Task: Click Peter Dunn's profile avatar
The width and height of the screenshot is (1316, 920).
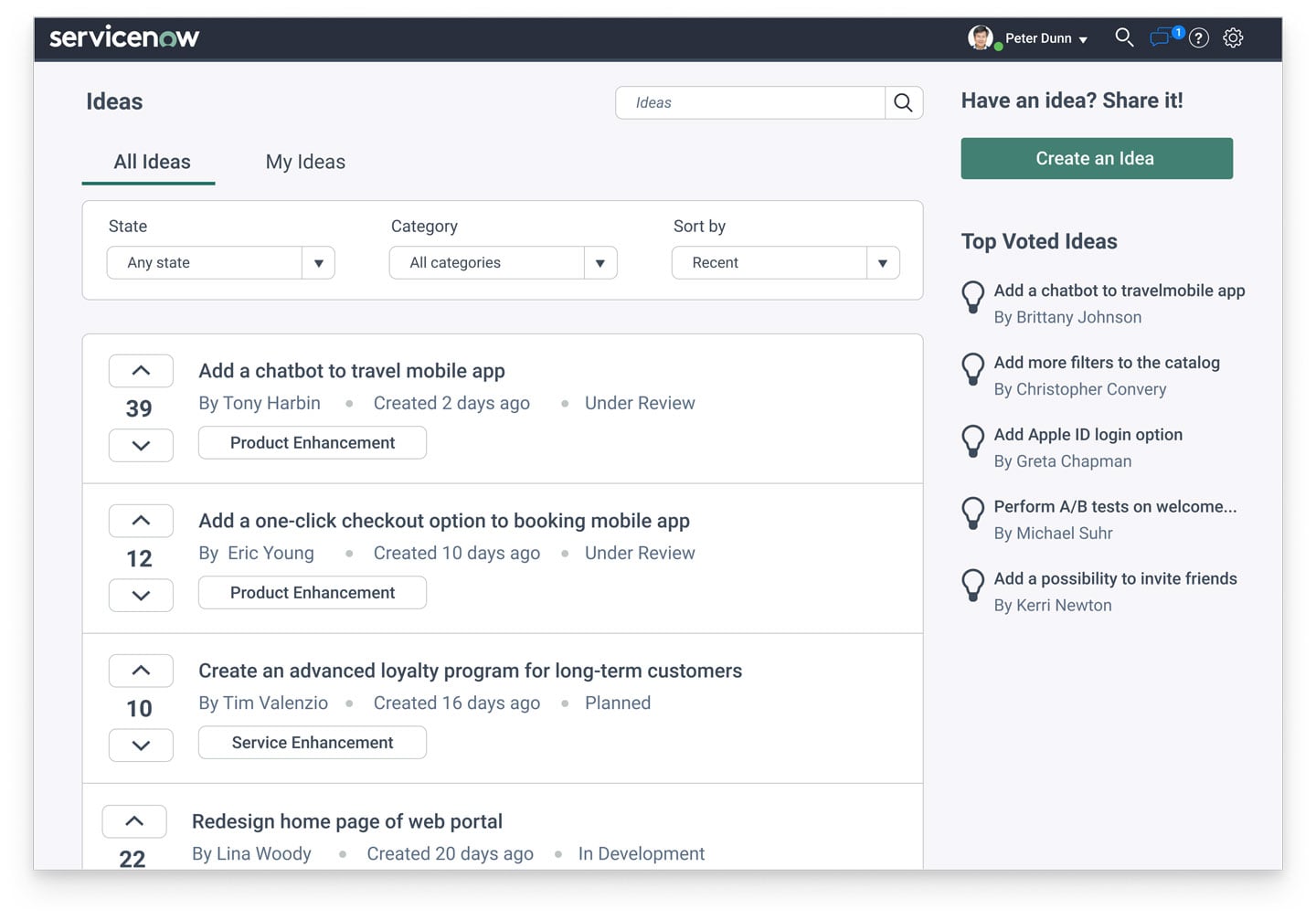Action: pos(980,37)
